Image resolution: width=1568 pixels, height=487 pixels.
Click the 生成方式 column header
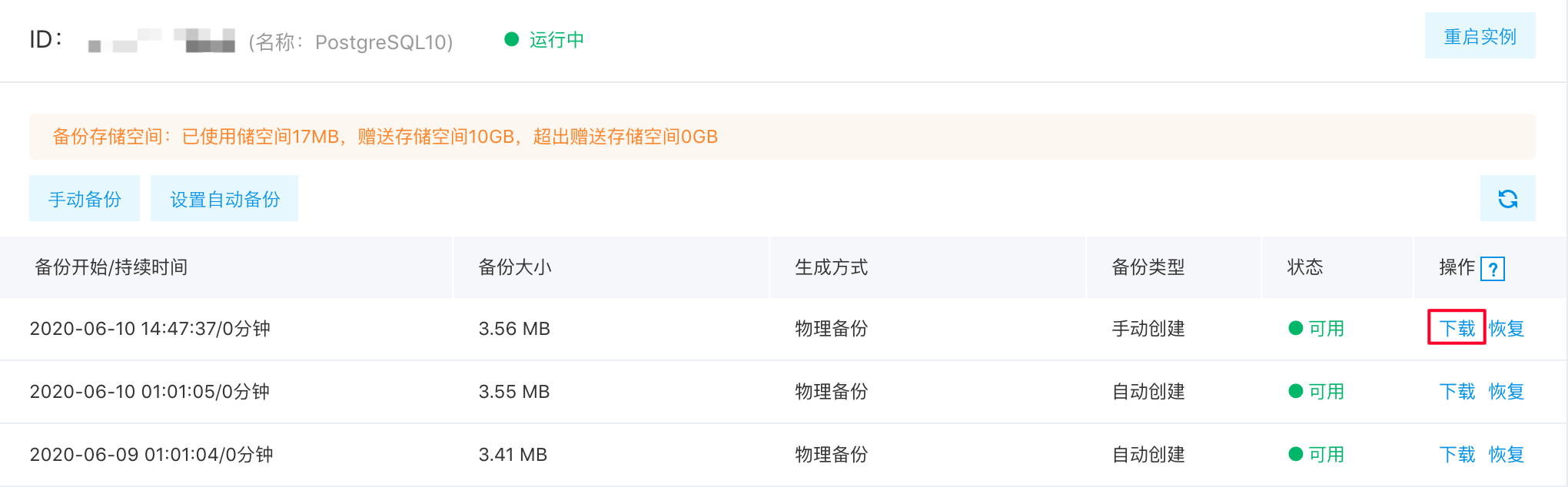(831, 267)
